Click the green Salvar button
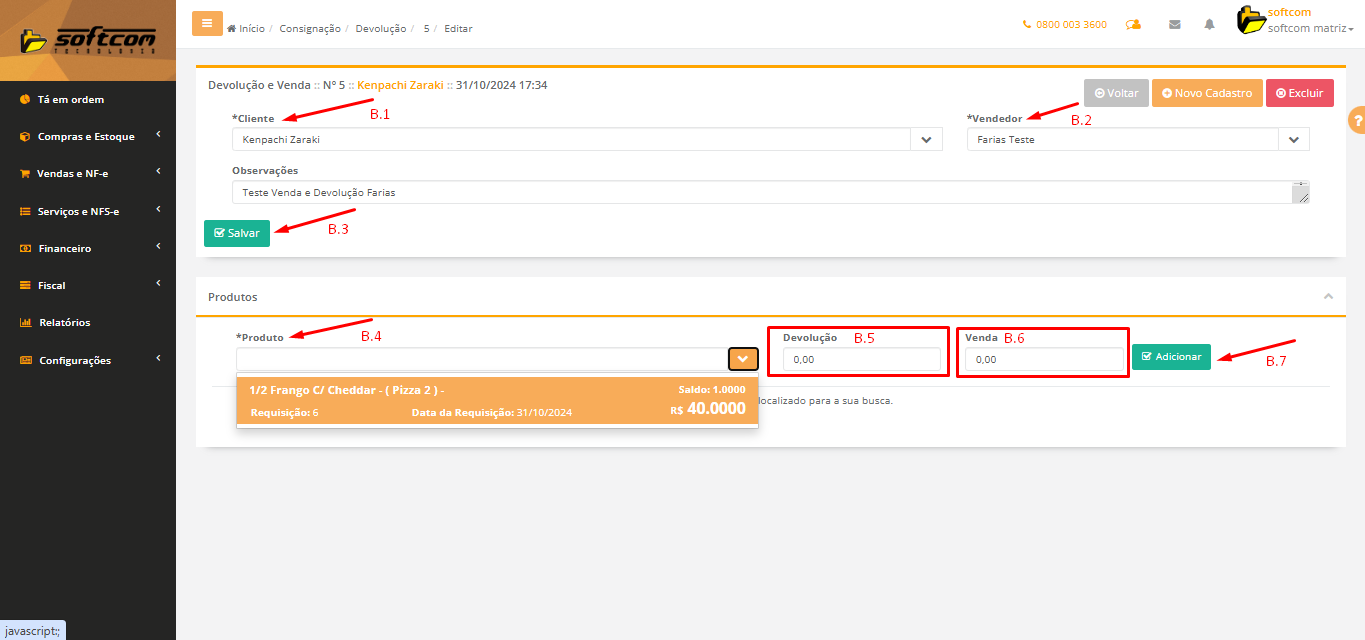 [x=237, y=233]
